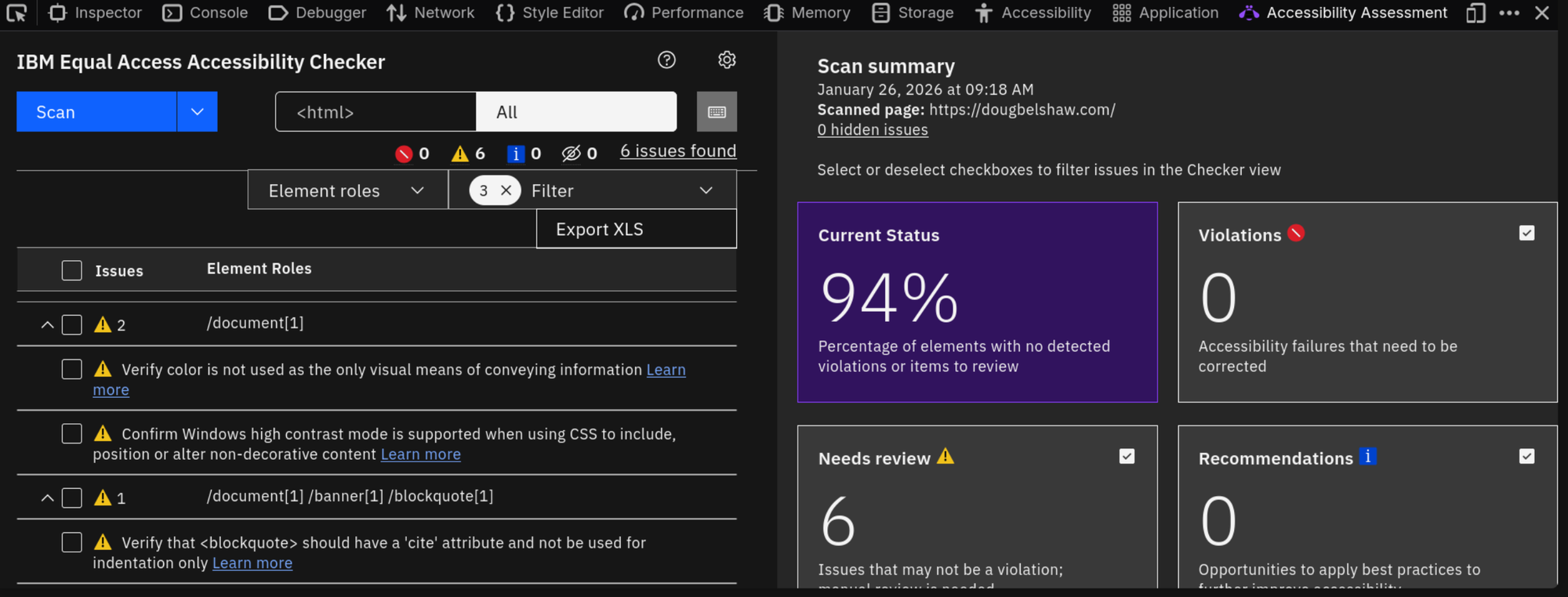Toggle responsive design mode icon

point(1475,13)
